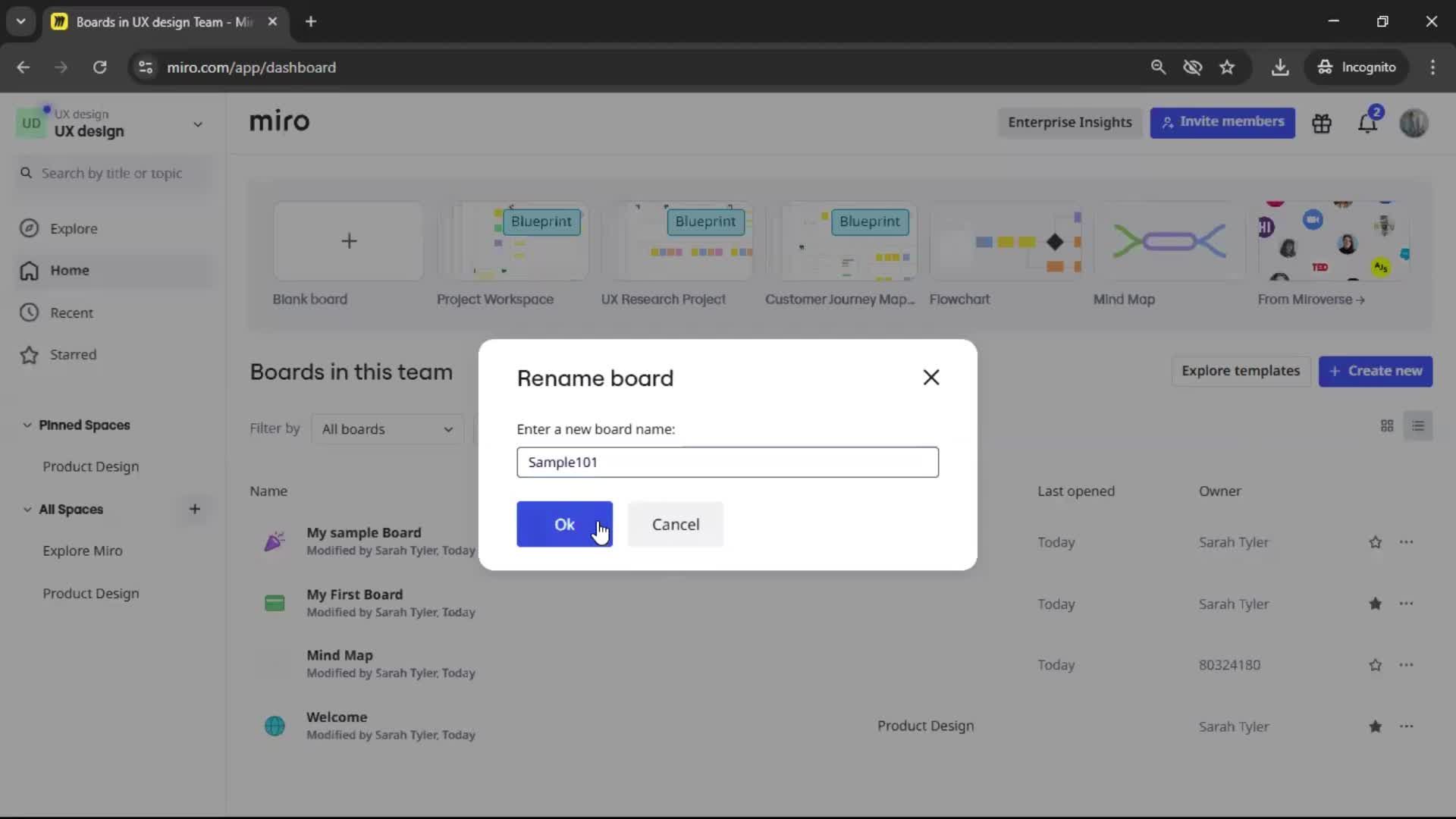Click the Last opened column header

tap(1076, 491)
